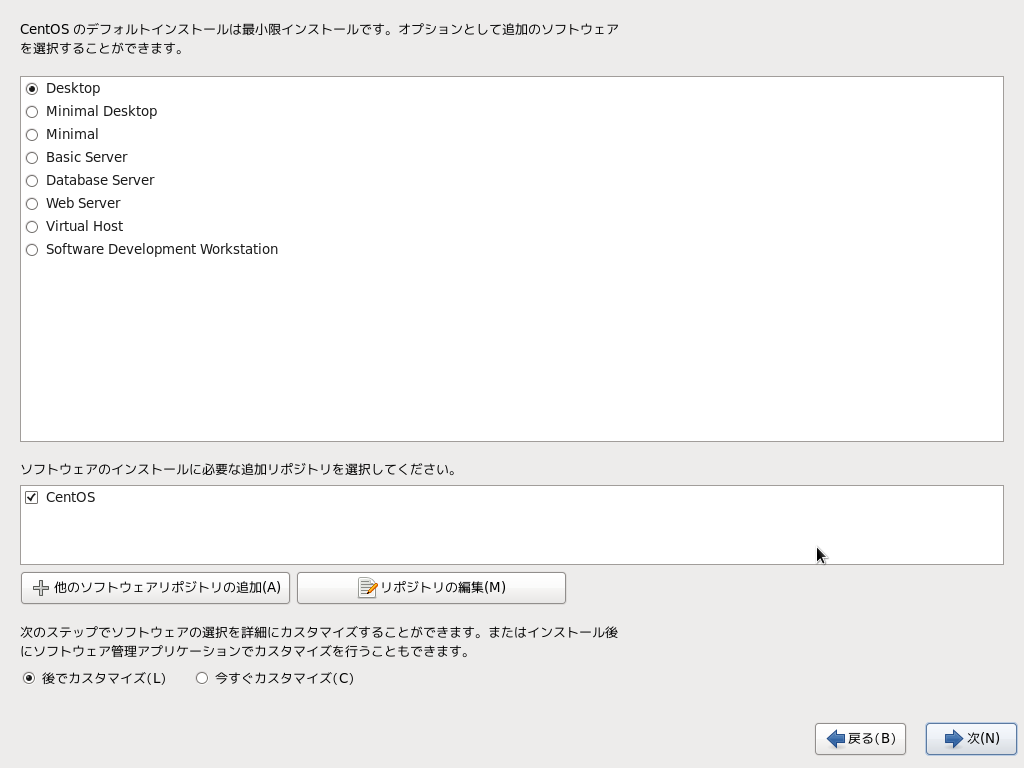Click 他のソフトウェアリポジトリの追加(A) button

(x=155, y=588)
